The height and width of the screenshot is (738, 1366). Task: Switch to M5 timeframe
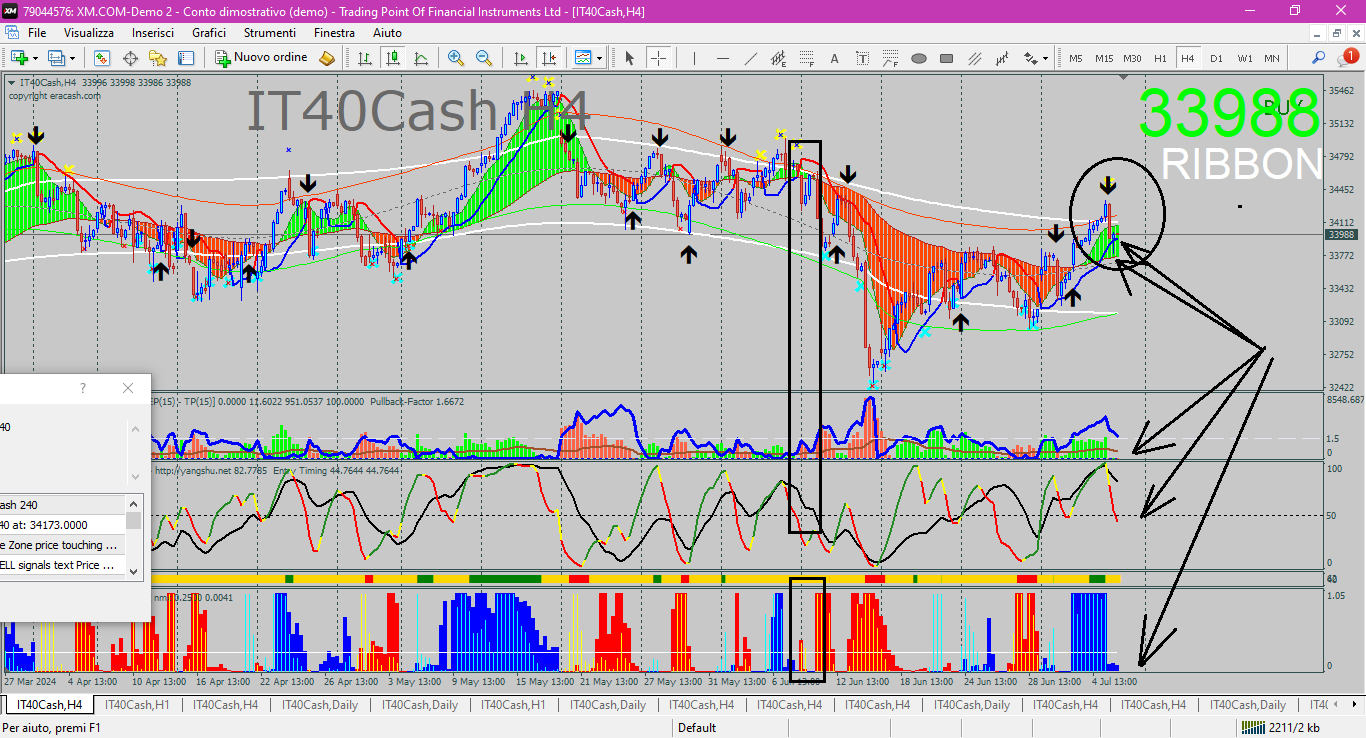(1076, 58)
